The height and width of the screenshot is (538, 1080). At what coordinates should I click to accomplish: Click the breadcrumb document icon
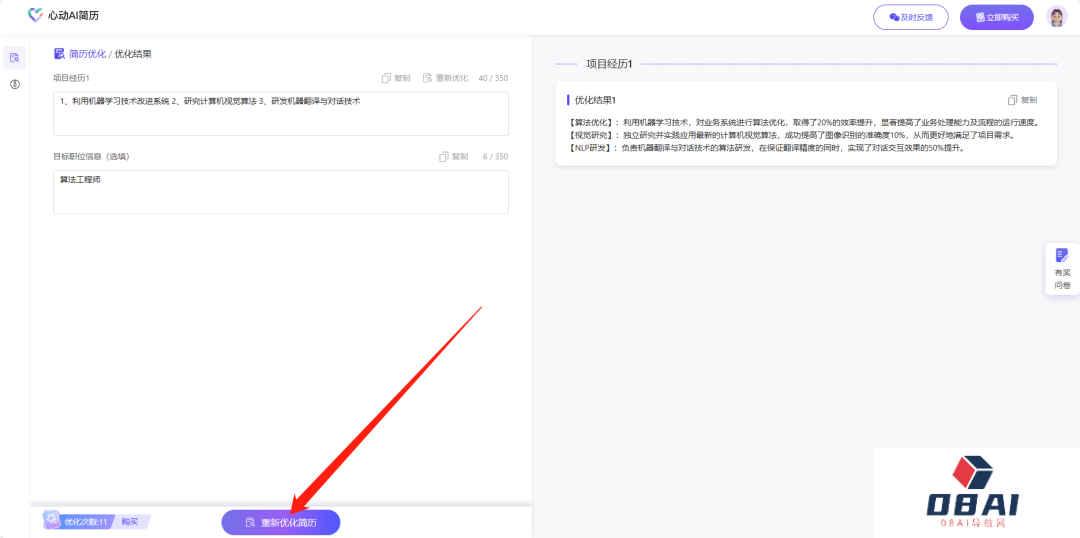coord(59,54)
